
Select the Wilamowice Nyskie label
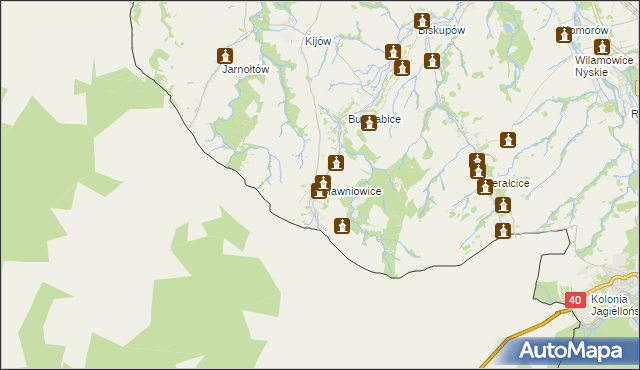[x=604, y=66]
